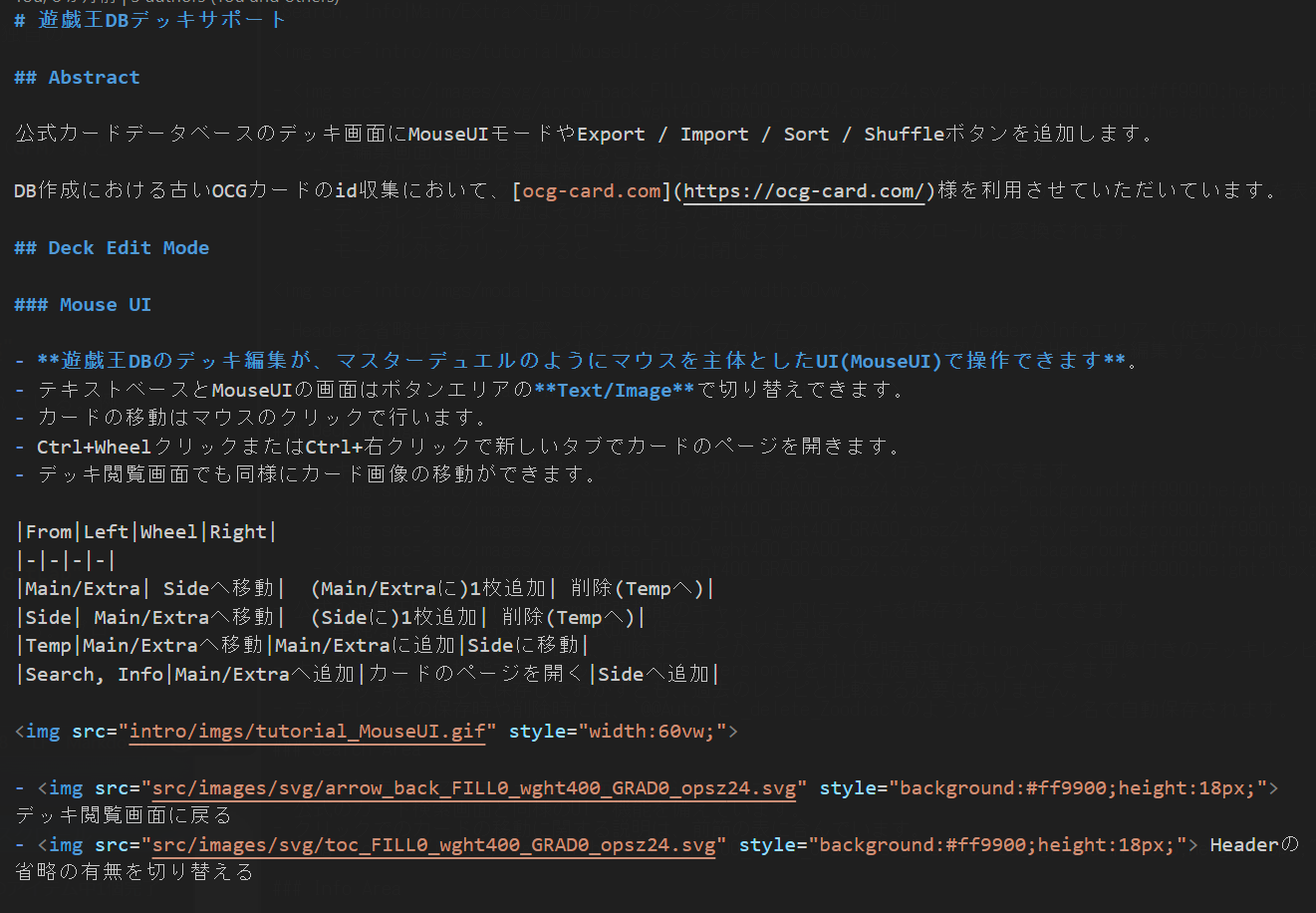Click the table row starting '|Side| Main/Extraへ移動'
Image resolution: width=1316 pixels, height=913 pixels.
pos(331,617)
